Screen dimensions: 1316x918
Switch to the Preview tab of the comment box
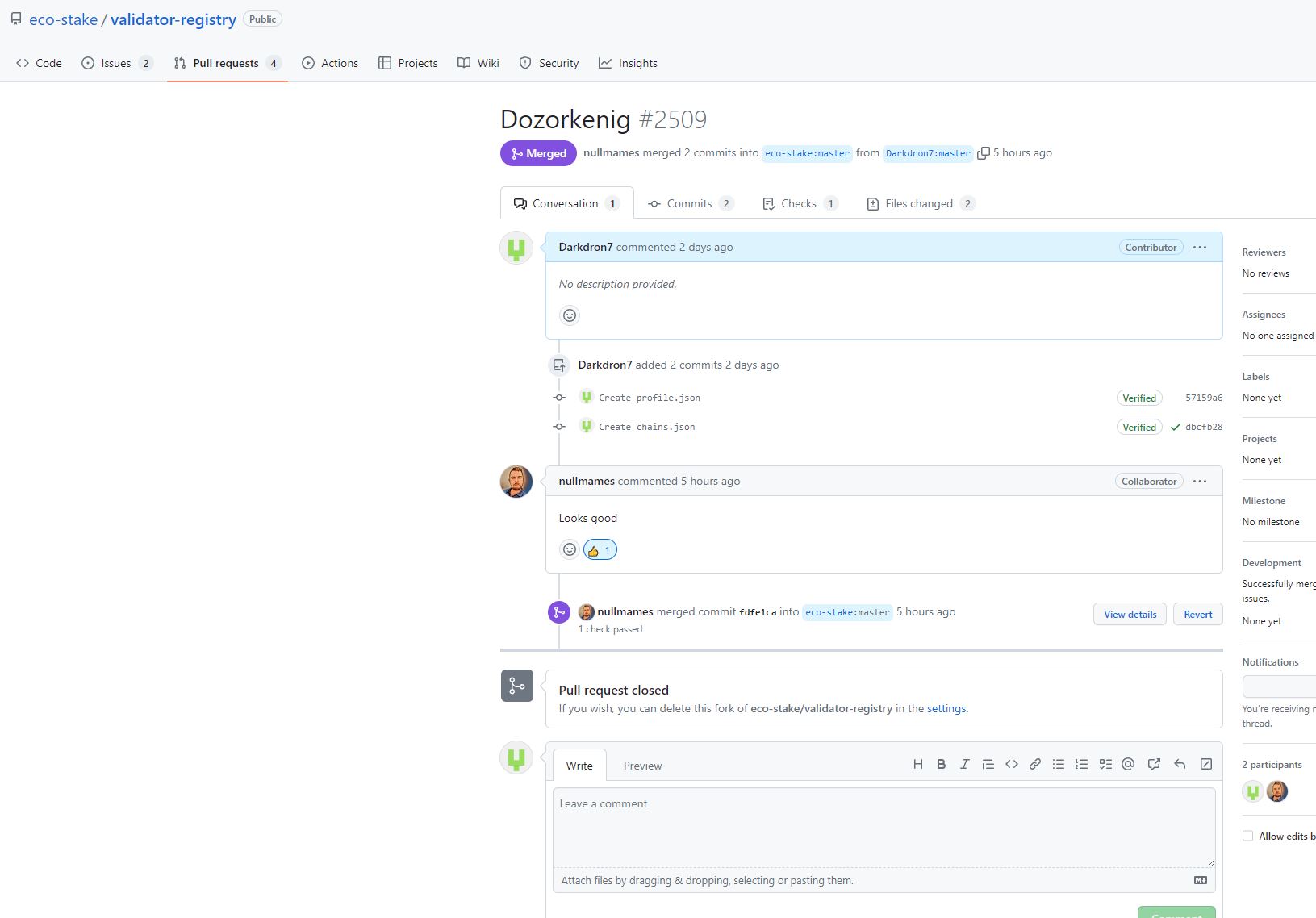pos(642,765)
